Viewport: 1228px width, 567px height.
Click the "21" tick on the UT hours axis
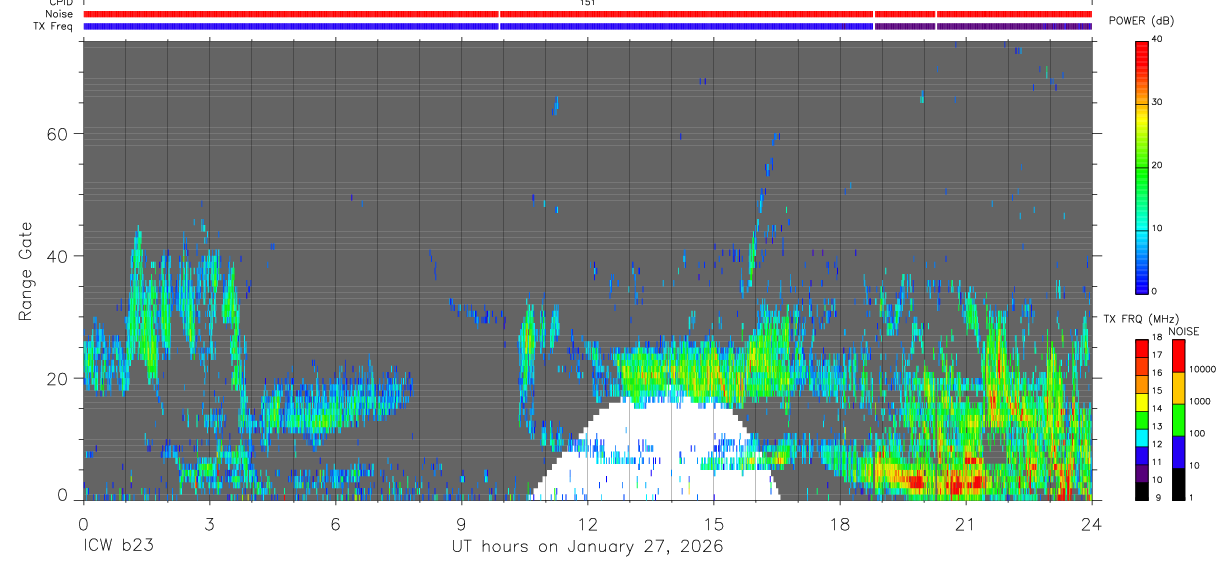click(x=966, y=523)
